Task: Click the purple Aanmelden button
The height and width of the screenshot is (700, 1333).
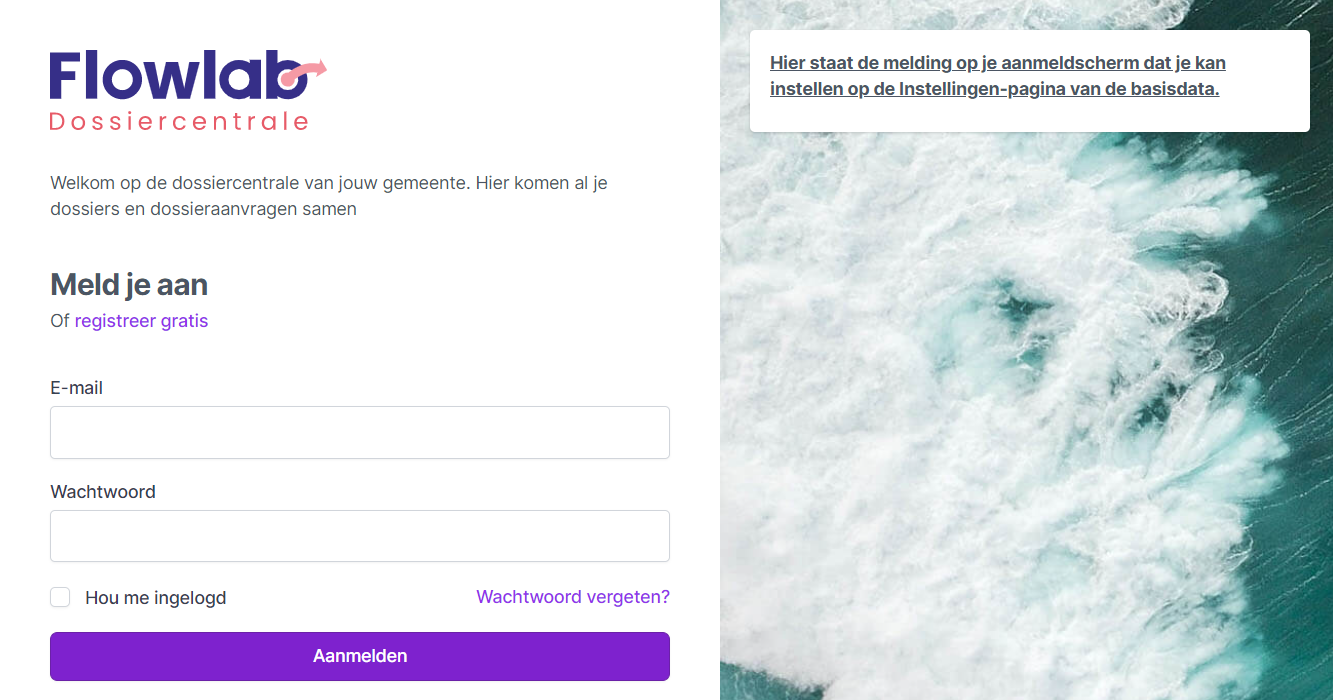Action: click(x=360, y=656)
